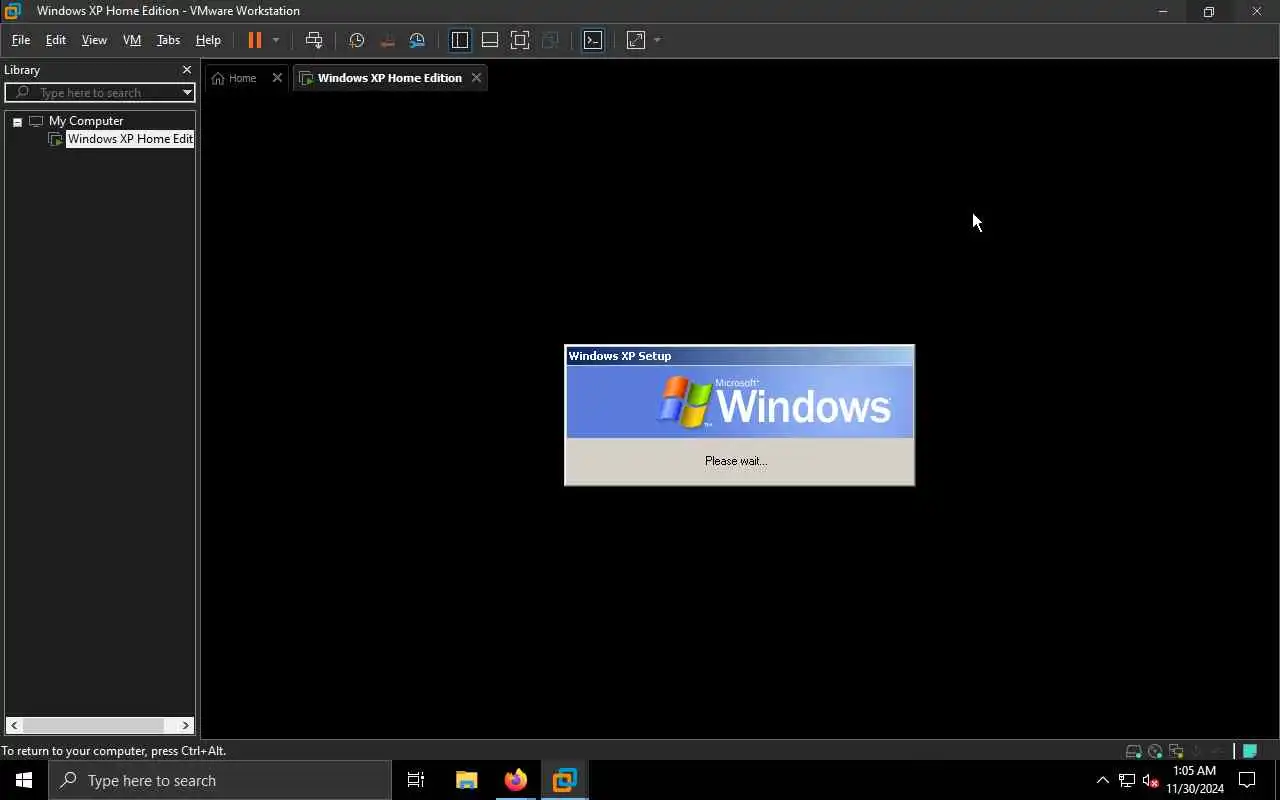Viewport: 1280px width, 800px height.
Task: Open the VM menu
Action: tap(131, 40)
